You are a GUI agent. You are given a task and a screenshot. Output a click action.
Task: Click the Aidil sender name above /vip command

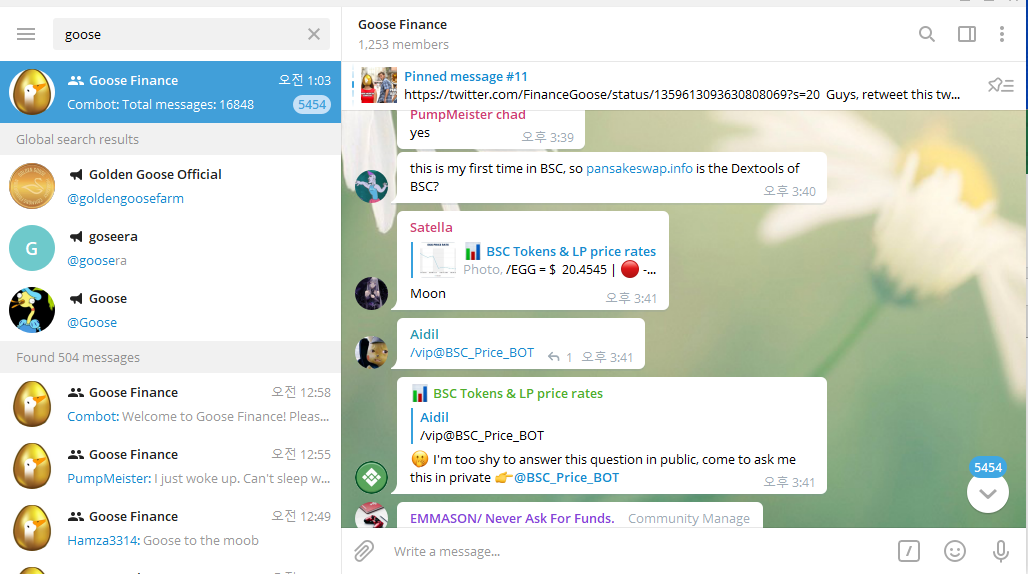point(424,334)
